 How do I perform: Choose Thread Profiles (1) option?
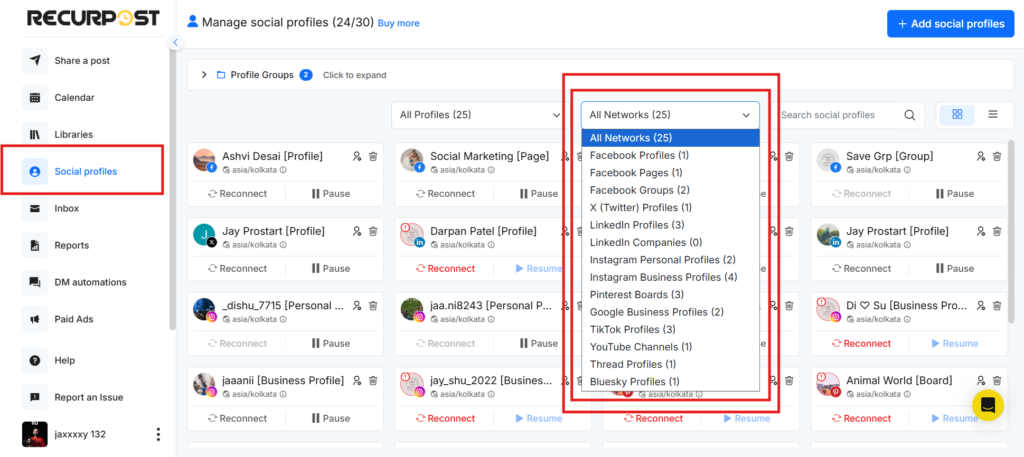(670, 364)
